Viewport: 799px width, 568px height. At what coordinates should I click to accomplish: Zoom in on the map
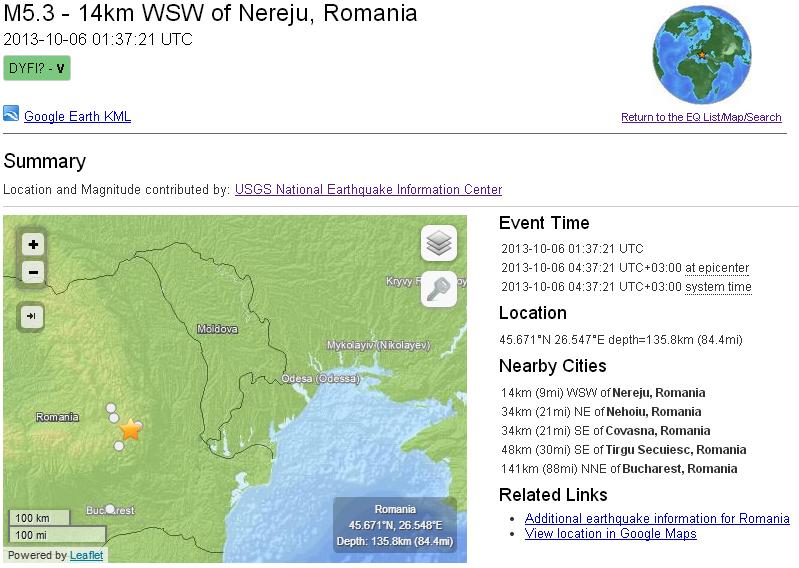point(33,244)
